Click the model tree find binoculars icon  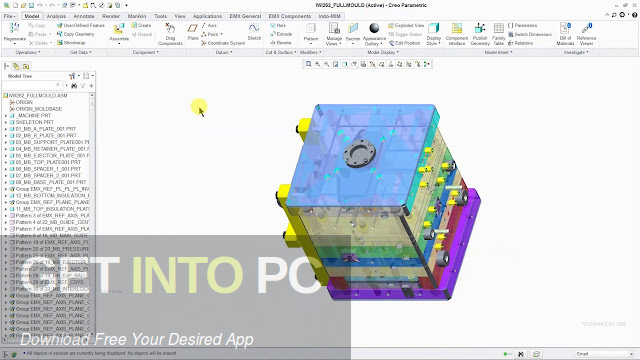coord(74,86)
